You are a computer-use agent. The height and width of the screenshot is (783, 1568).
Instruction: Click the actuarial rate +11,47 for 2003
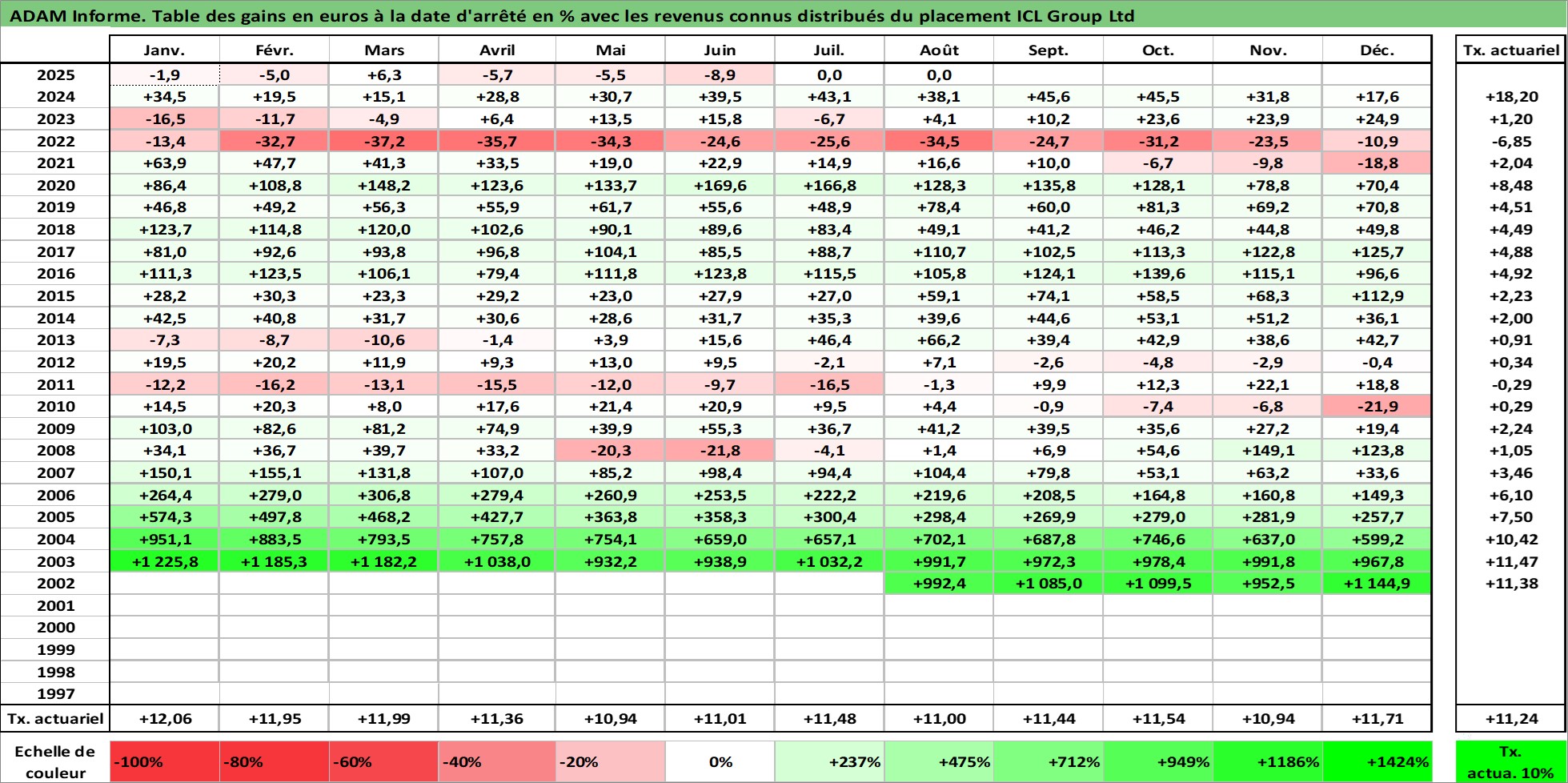pos(1511,561)
